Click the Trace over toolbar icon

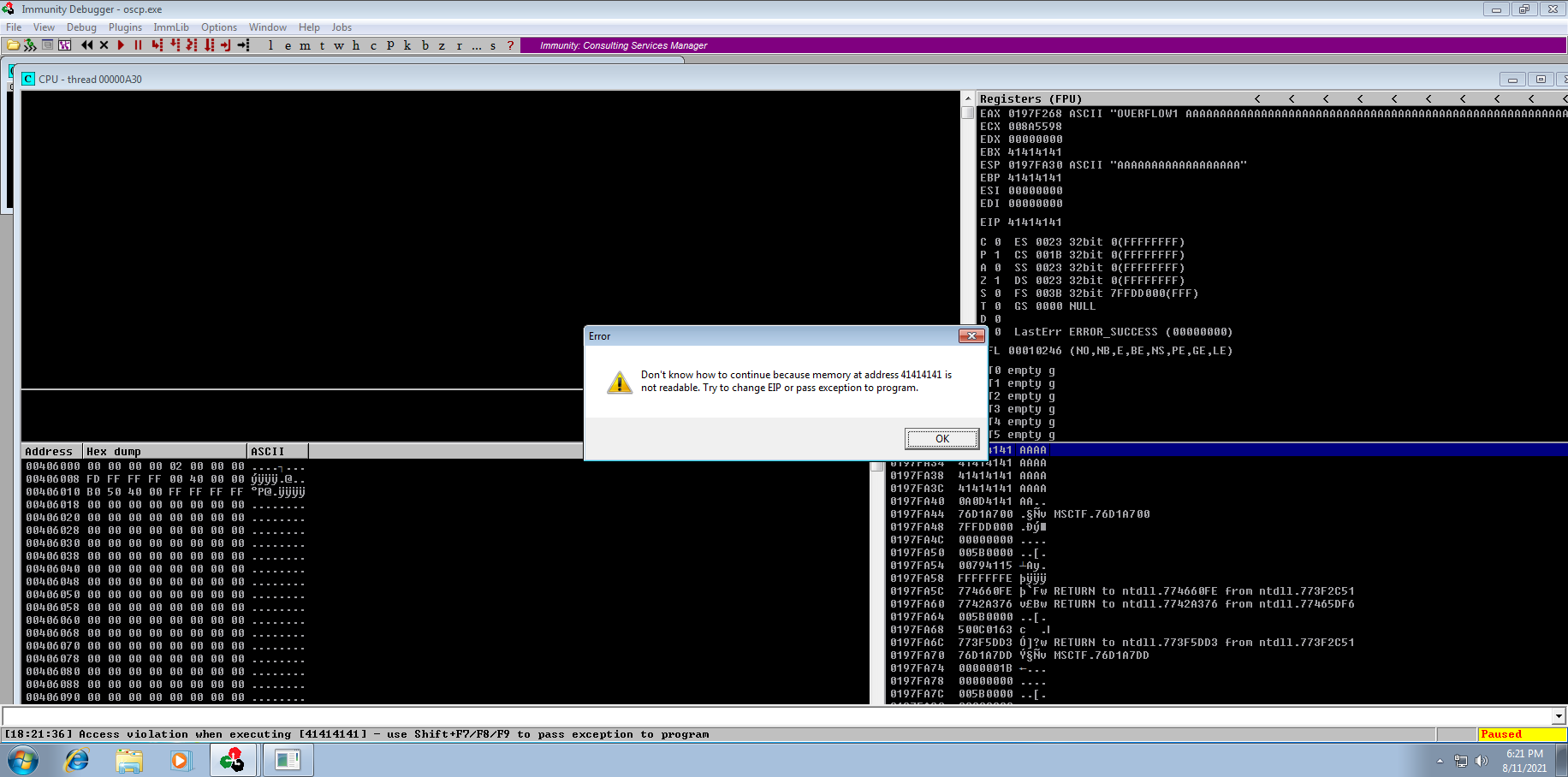[209, 45]
